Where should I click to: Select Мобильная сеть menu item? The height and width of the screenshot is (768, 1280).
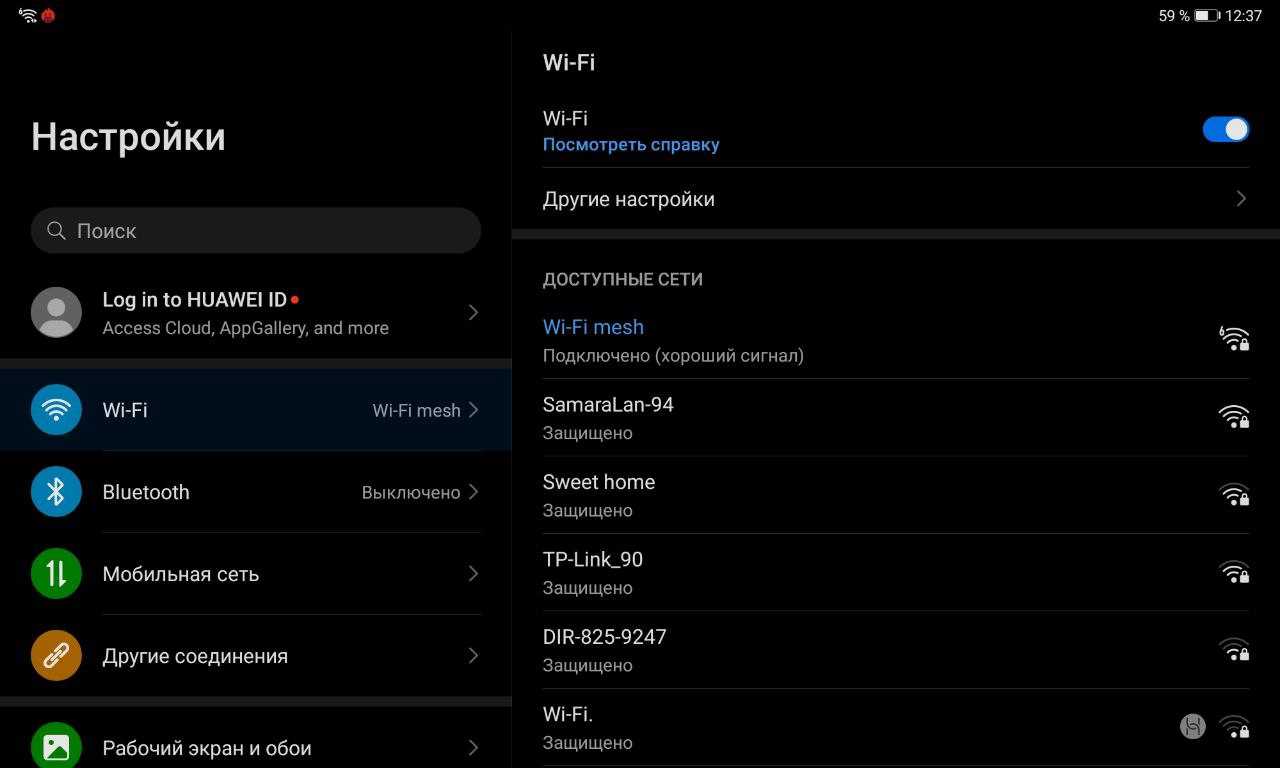point(181,574)
